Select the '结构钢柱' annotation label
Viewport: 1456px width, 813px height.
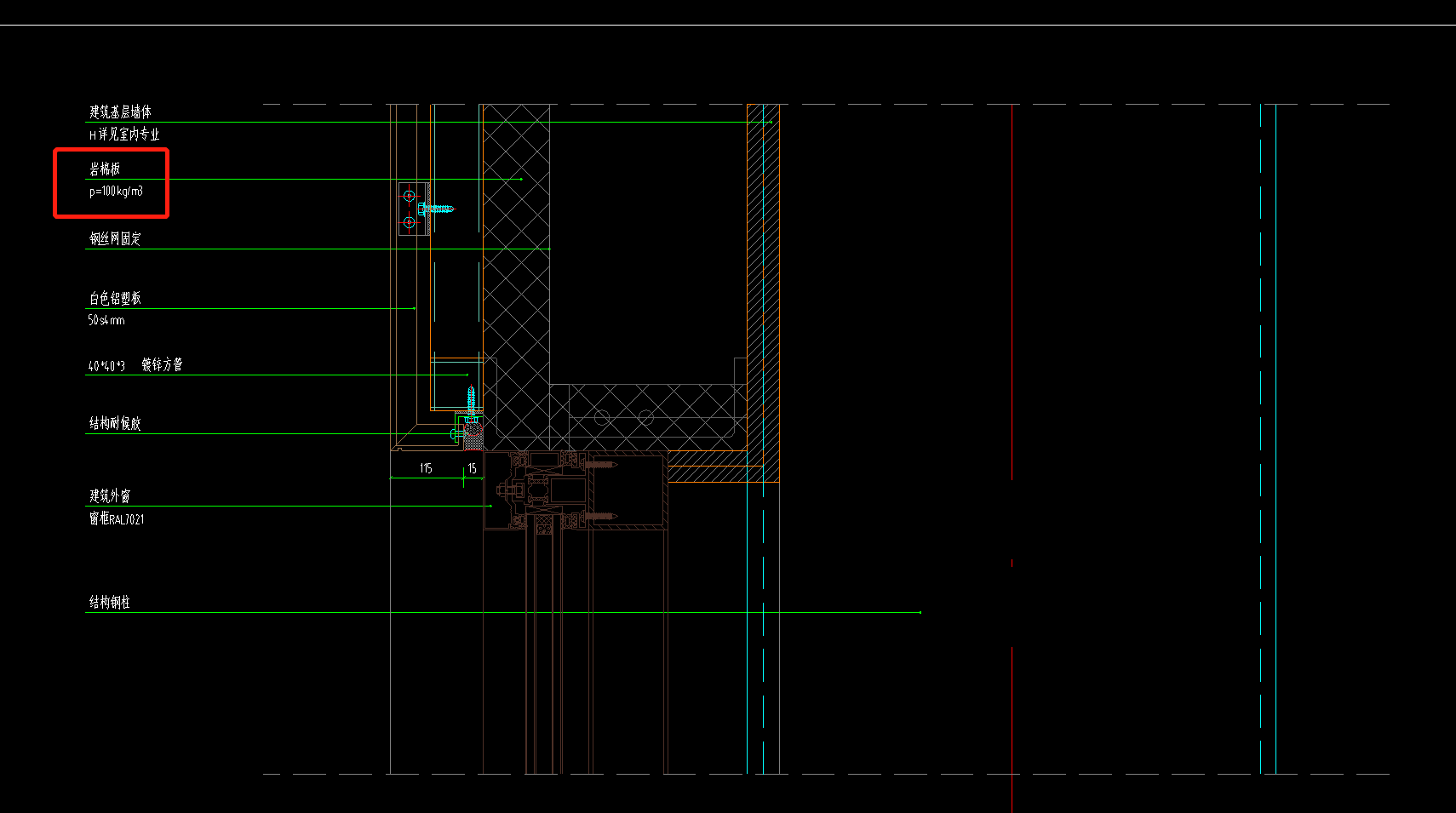click(x=110, y=602)
